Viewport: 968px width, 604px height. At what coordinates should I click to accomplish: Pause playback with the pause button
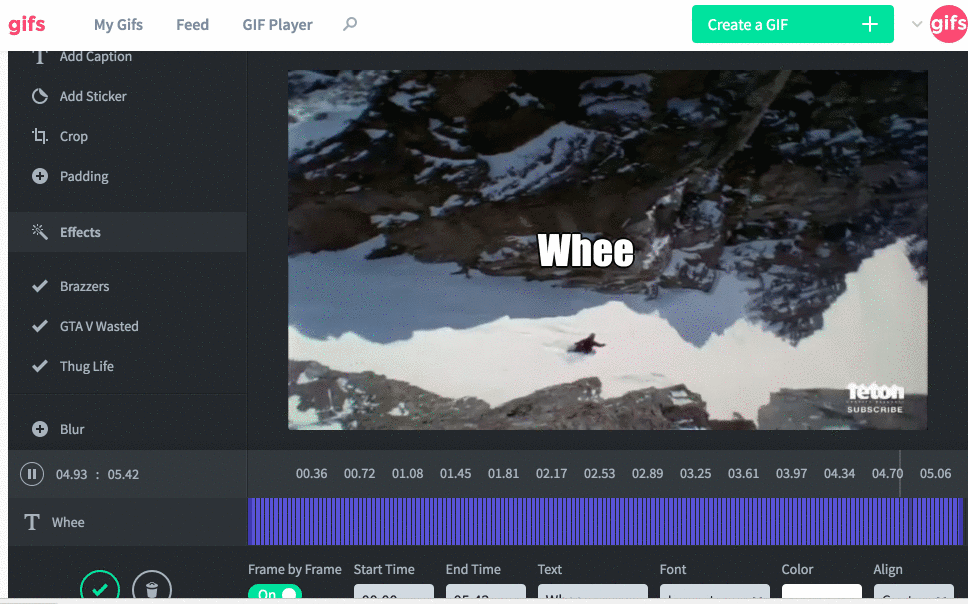(32, 475)
